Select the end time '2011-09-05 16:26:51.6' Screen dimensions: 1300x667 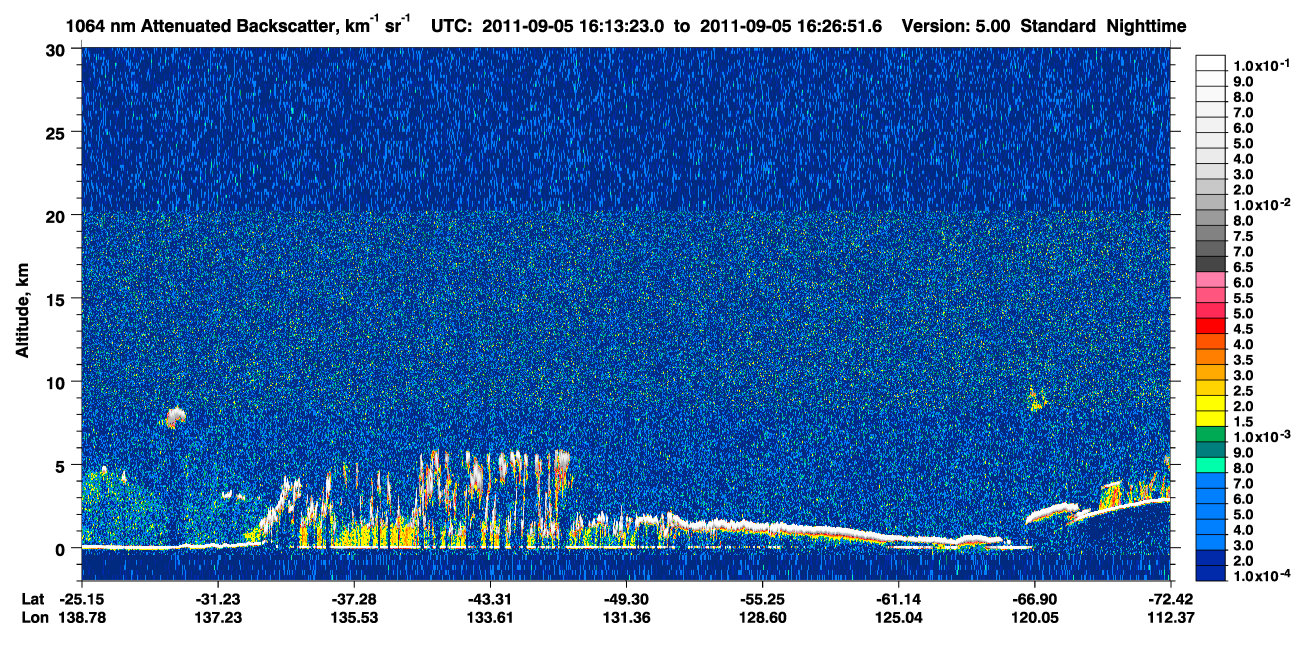coord(792,25)
